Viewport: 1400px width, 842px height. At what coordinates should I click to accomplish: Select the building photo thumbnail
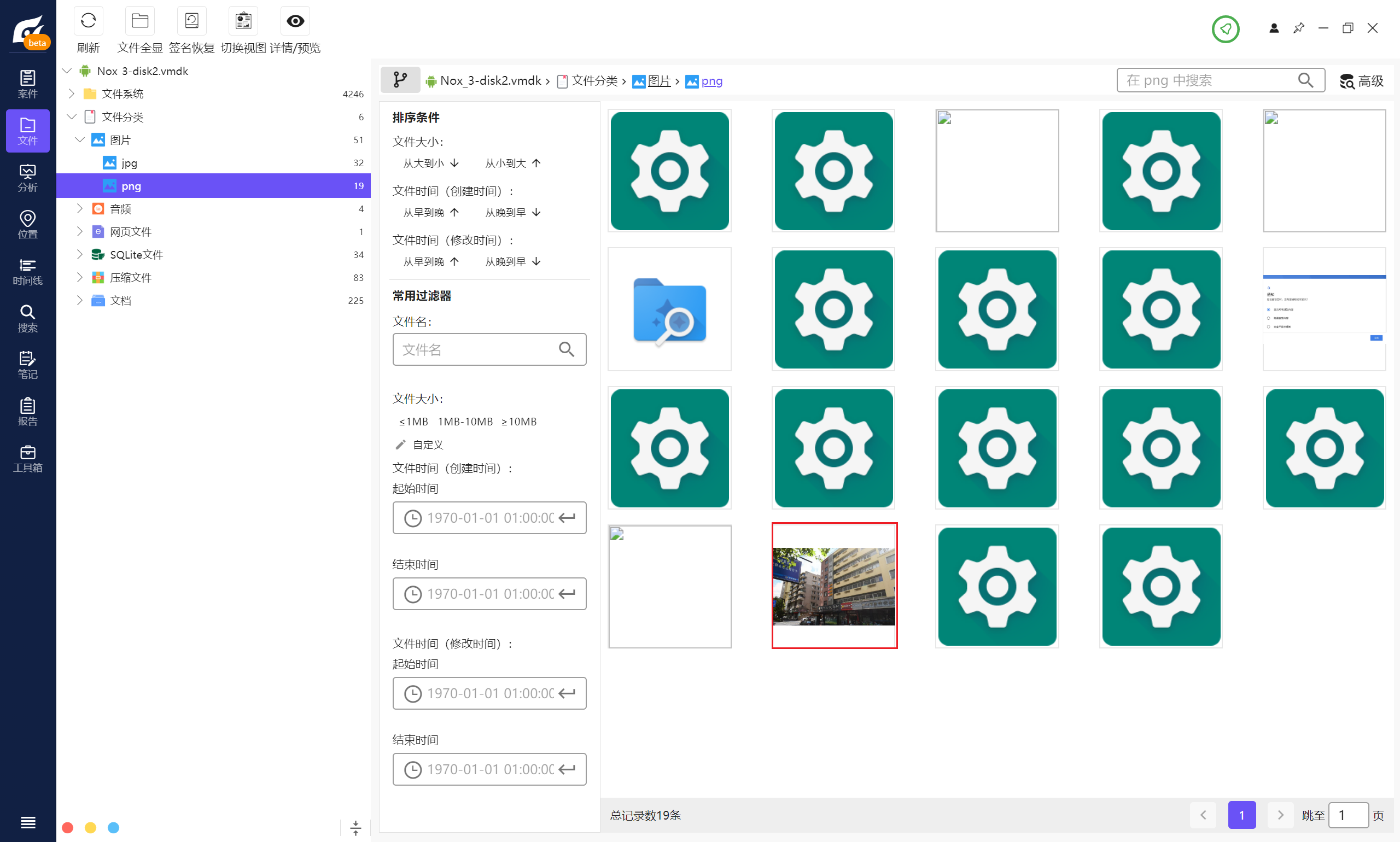click(834, 586)
